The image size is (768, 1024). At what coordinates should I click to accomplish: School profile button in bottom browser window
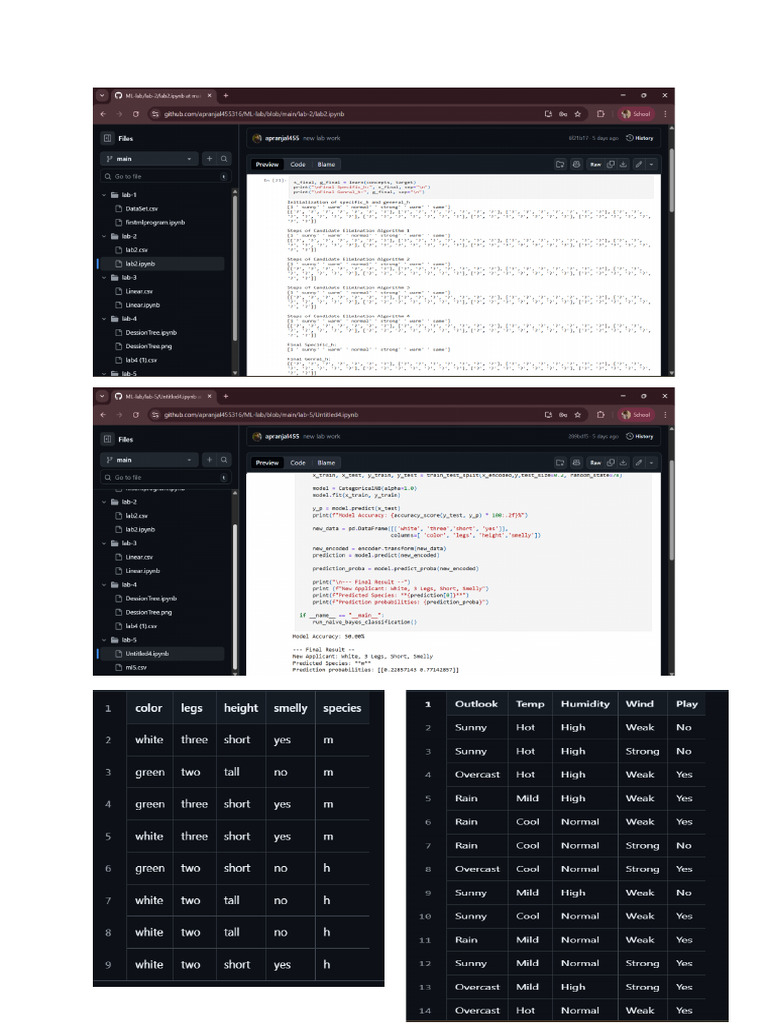636,415
